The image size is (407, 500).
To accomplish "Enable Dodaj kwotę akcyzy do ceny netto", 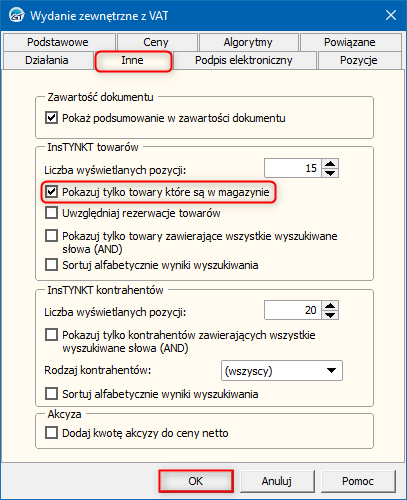I will tap(51, 433).
